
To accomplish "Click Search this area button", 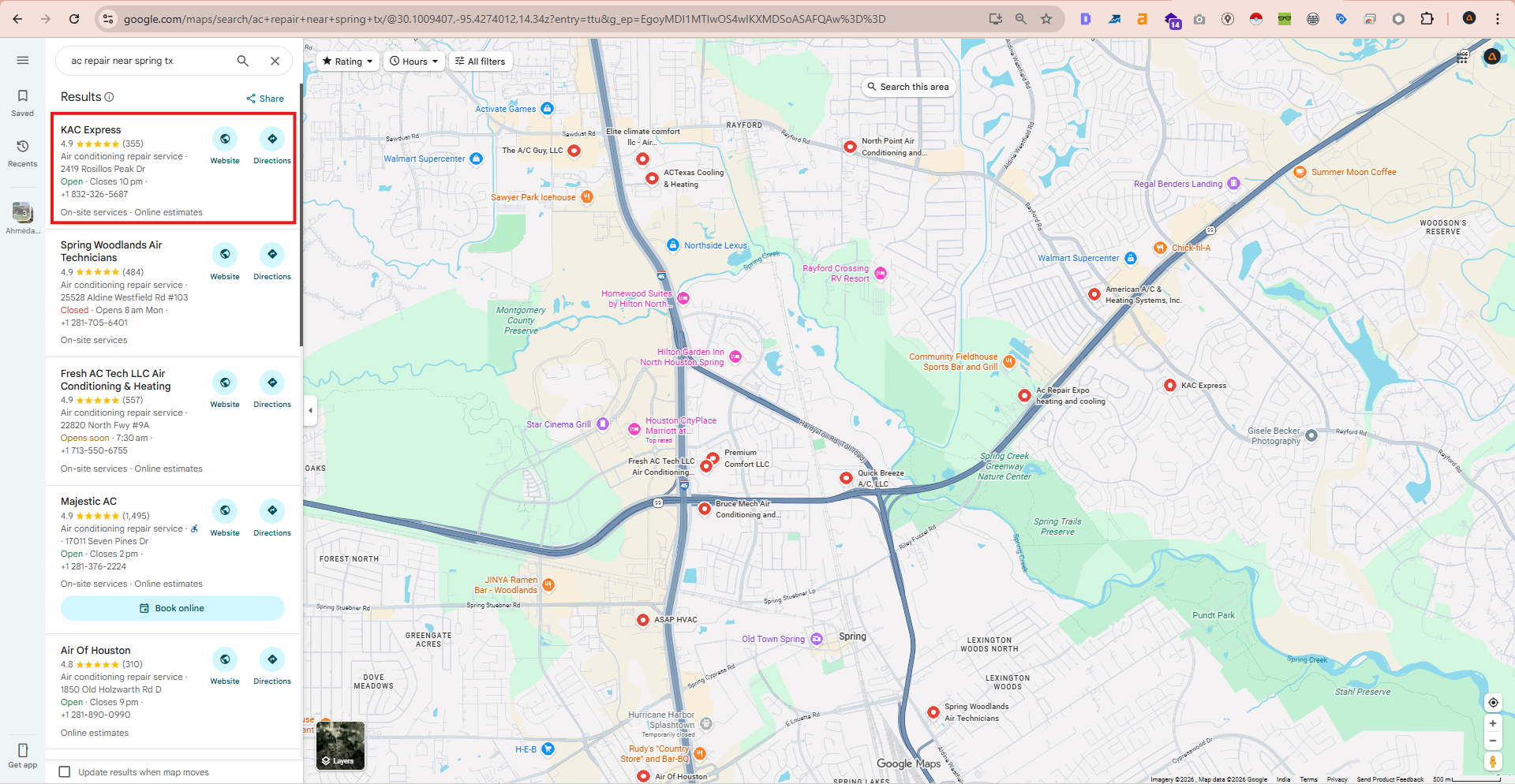I will 908,87.
